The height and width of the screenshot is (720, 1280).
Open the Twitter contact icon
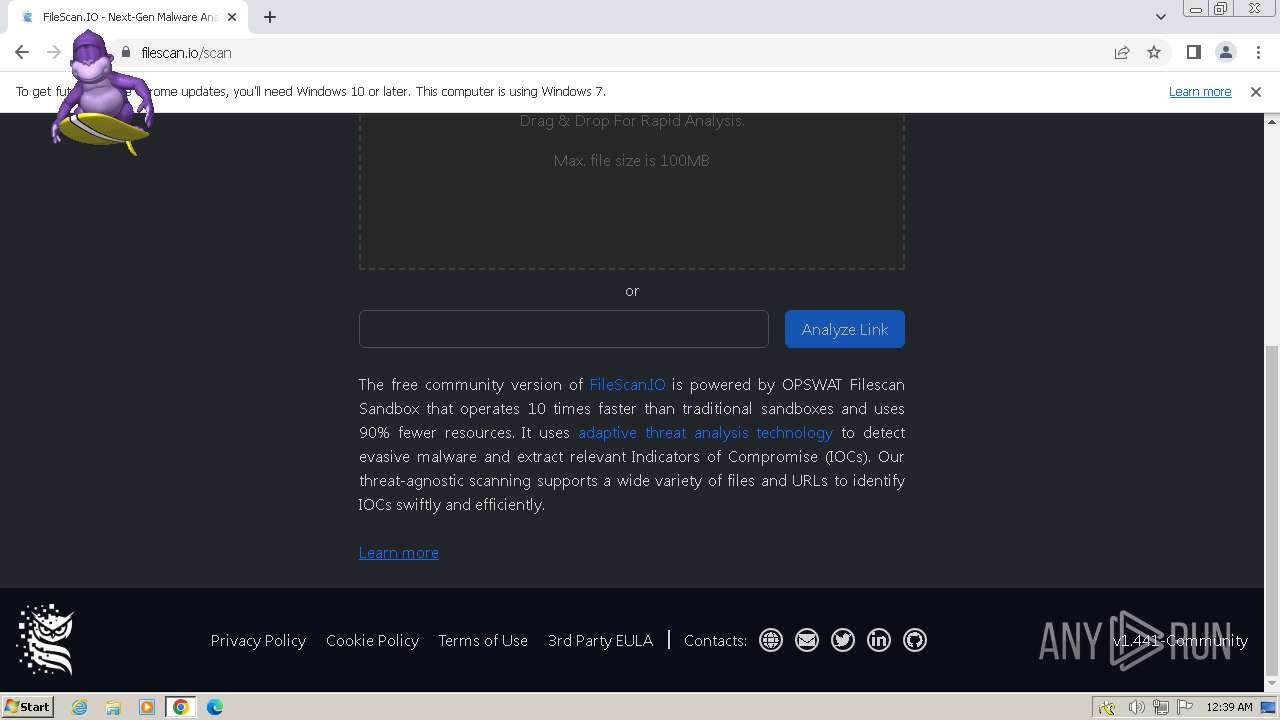[x=843, y=640]
